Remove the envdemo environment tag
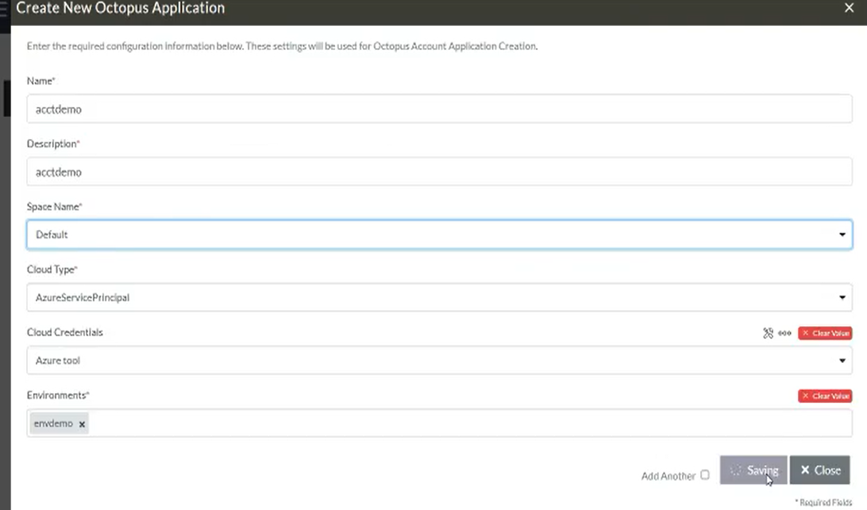 click(82, 424)
